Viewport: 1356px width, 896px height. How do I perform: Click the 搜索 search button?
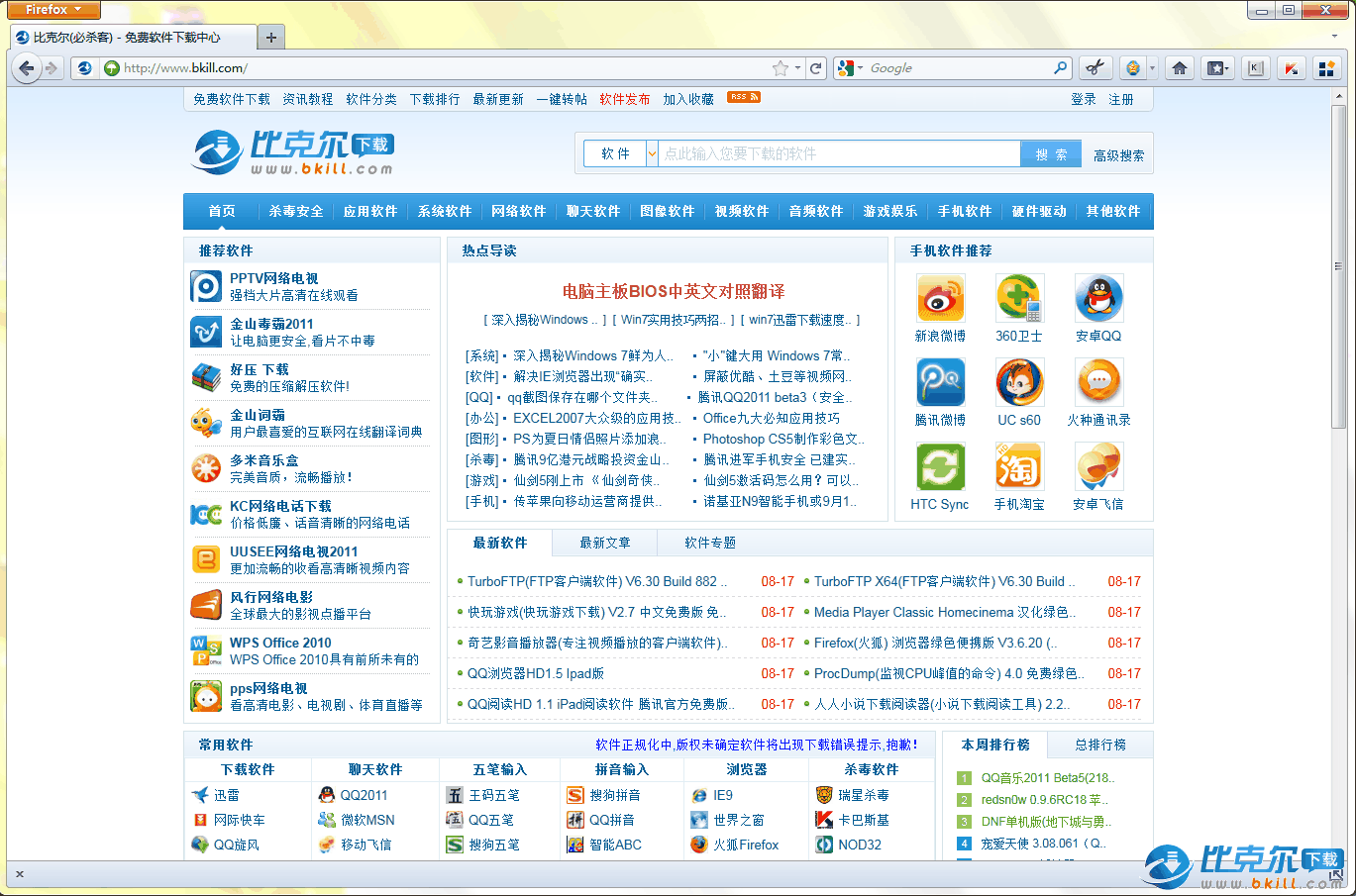[x=1051, y=153]
